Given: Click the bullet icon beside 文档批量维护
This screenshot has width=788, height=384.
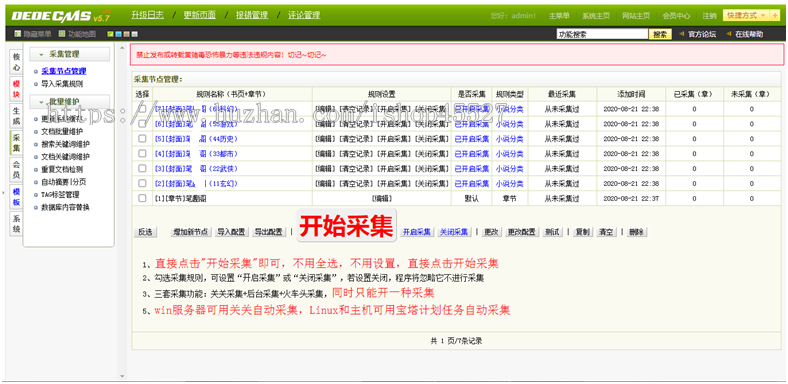Looking at the screenshot, I should 36,132.
